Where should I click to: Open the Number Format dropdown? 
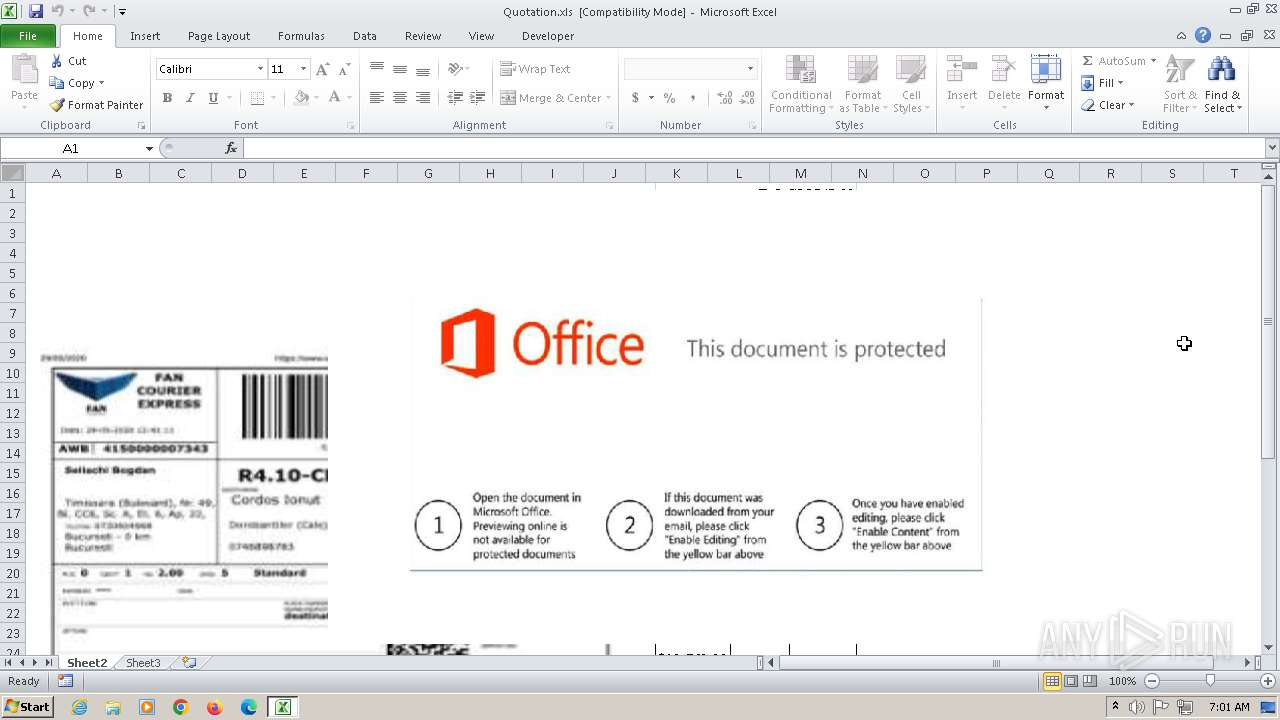pyautogui.click(x=750, y=69)
